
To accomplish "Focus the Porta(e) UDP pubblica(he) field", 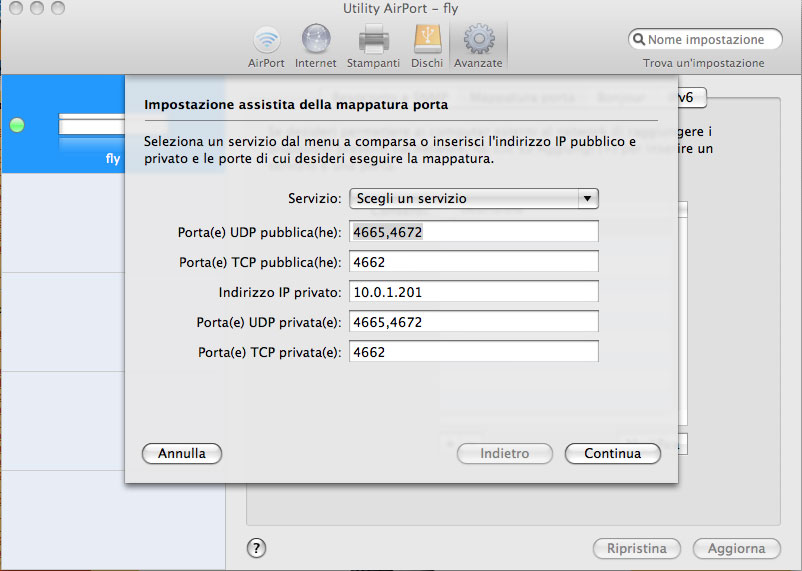I will [x=474, y=232].
